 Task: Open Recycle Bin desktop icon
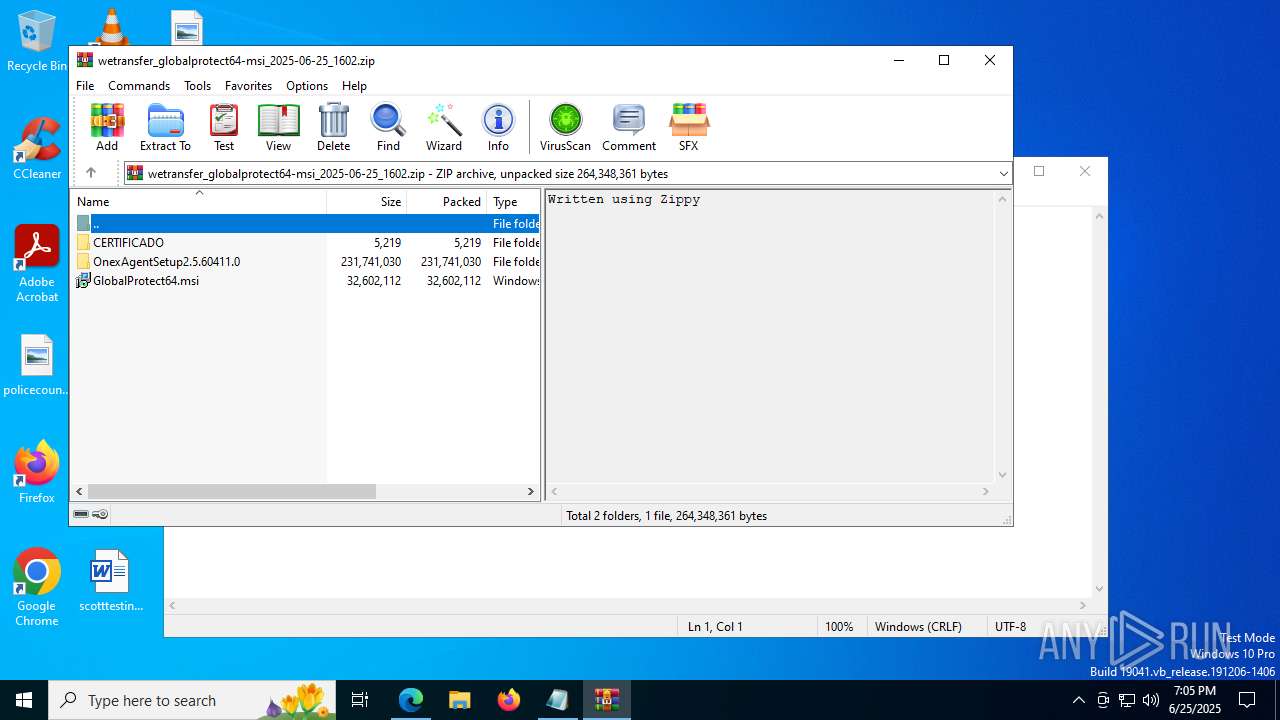[x=37, y=42]
